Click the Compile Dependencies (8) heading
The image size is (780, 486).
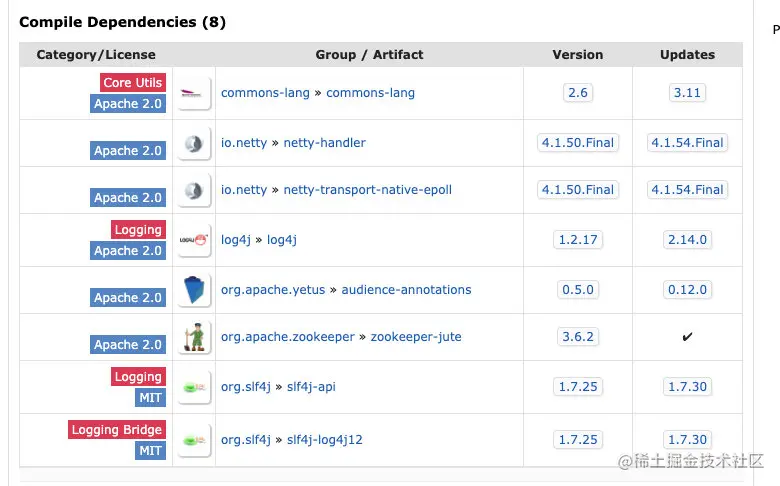click(122, 22)
